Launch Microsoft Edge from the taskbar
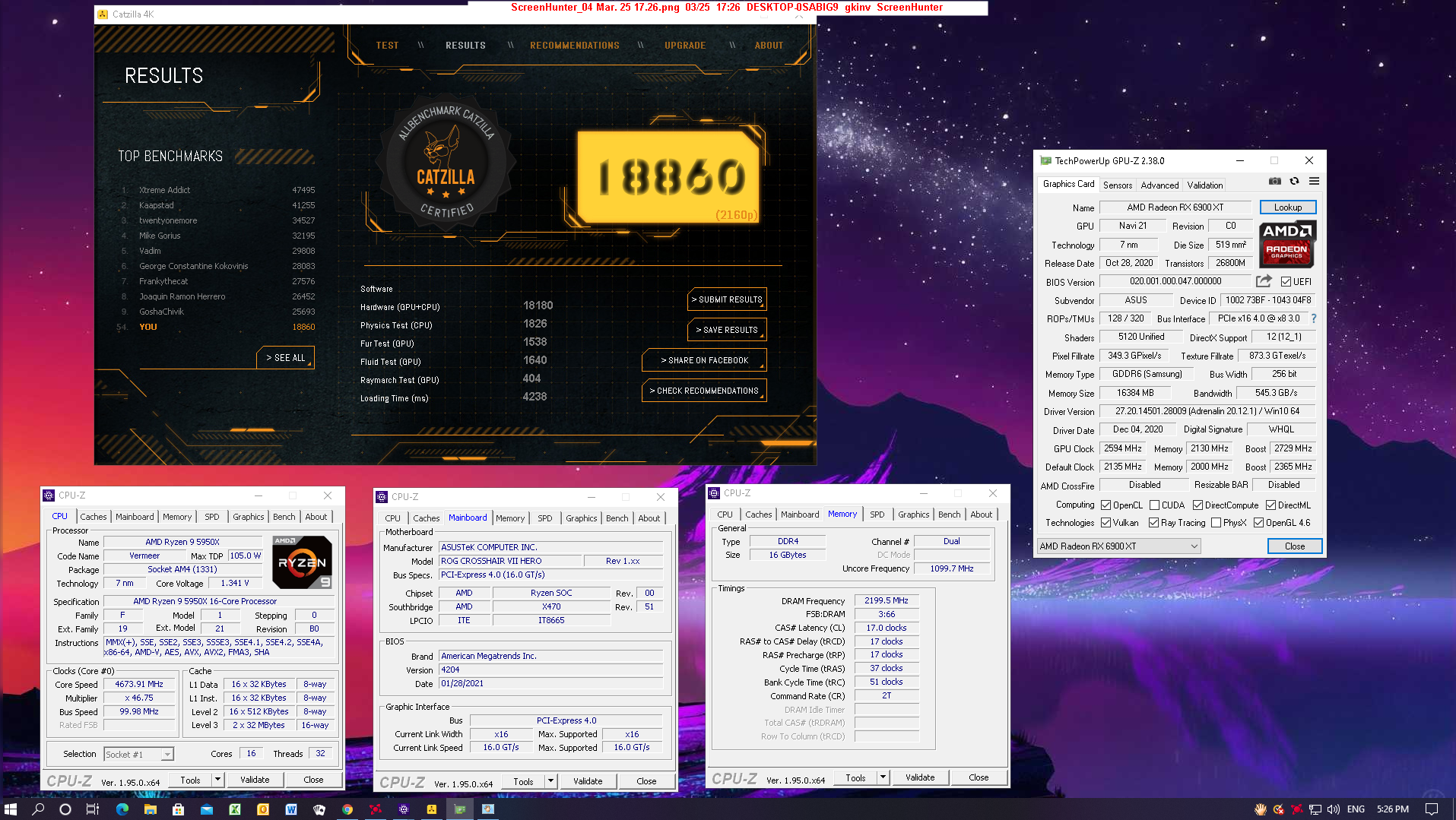Viewport: 1456px width, 820px height. [122, 809]
